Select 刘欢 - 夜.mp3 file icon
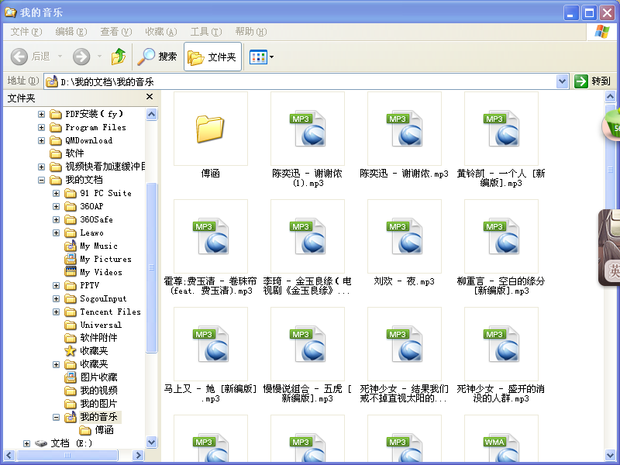 coord(404,236)
